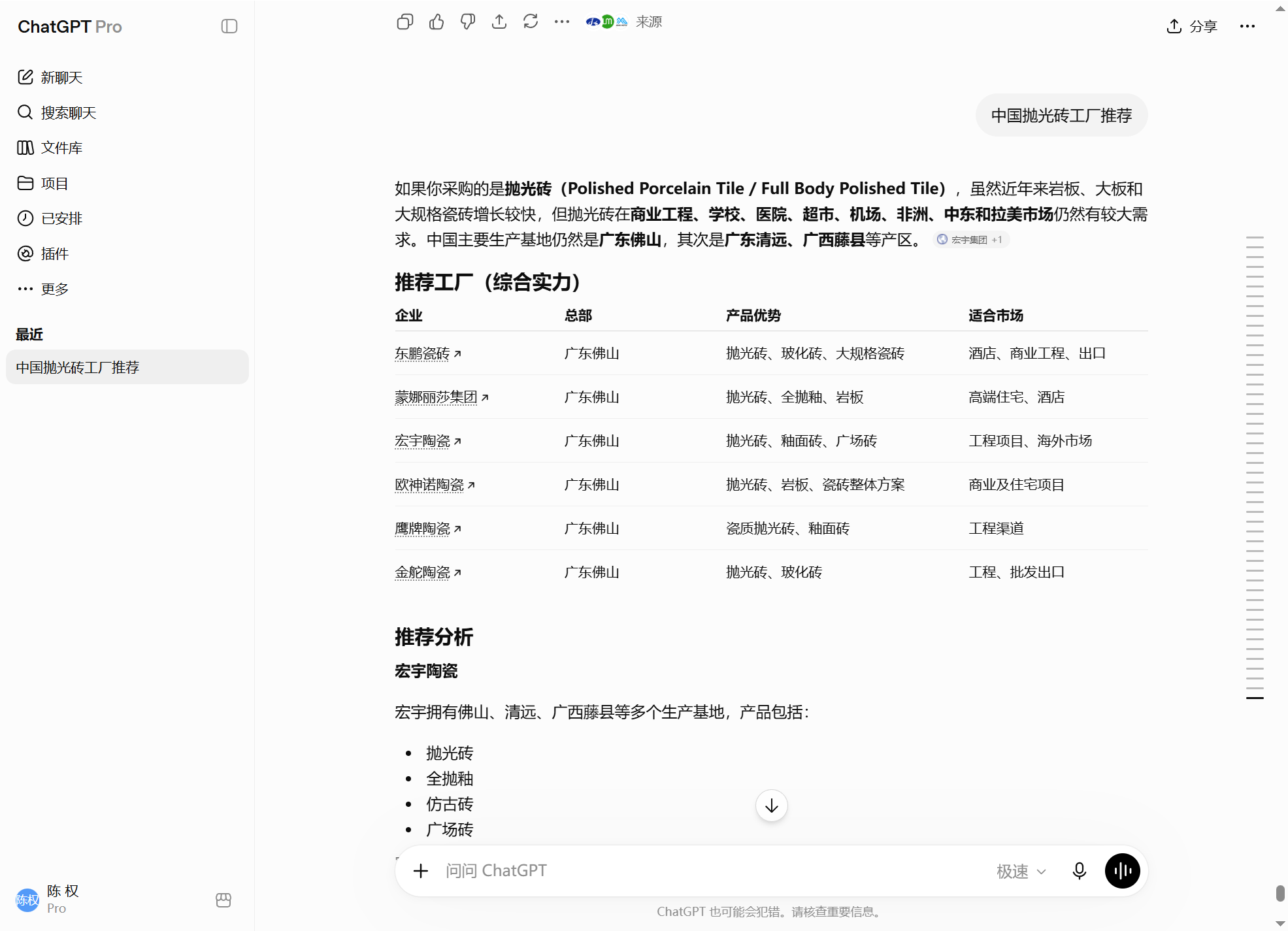Give the response a thumbs up
The width and height of the screenshot is (1288, 931).
(x=437, y=22)
